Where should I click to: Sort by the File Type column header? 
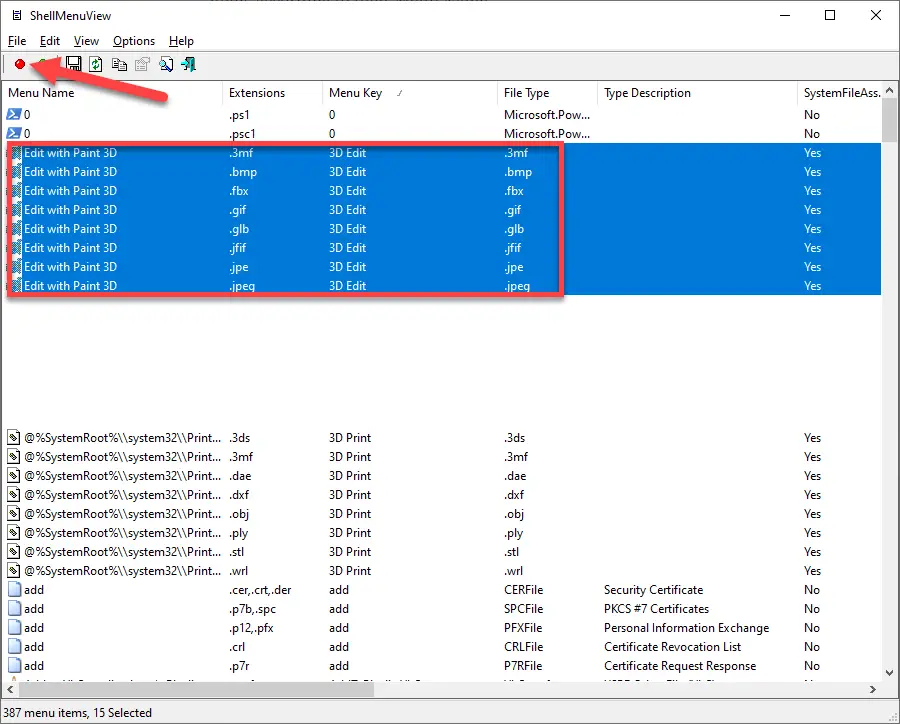(548, 93)
